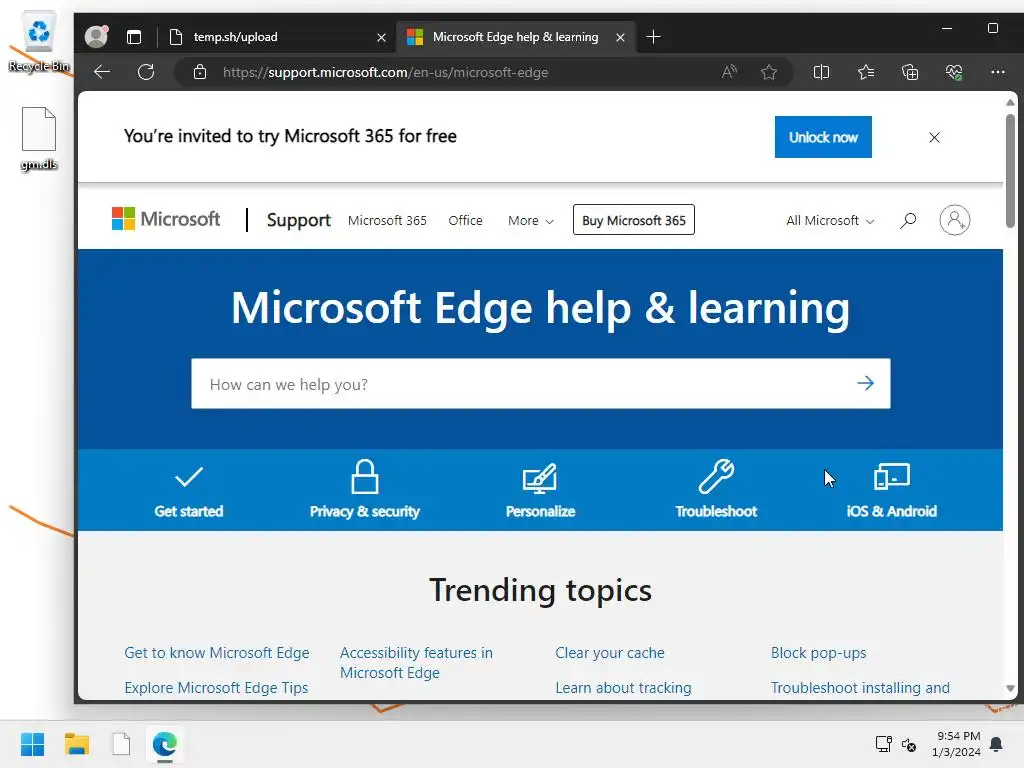Open a new tab with plus button
Viewport: 1024px width, 768px height.
pyautogui.click(x=653, y=37)
